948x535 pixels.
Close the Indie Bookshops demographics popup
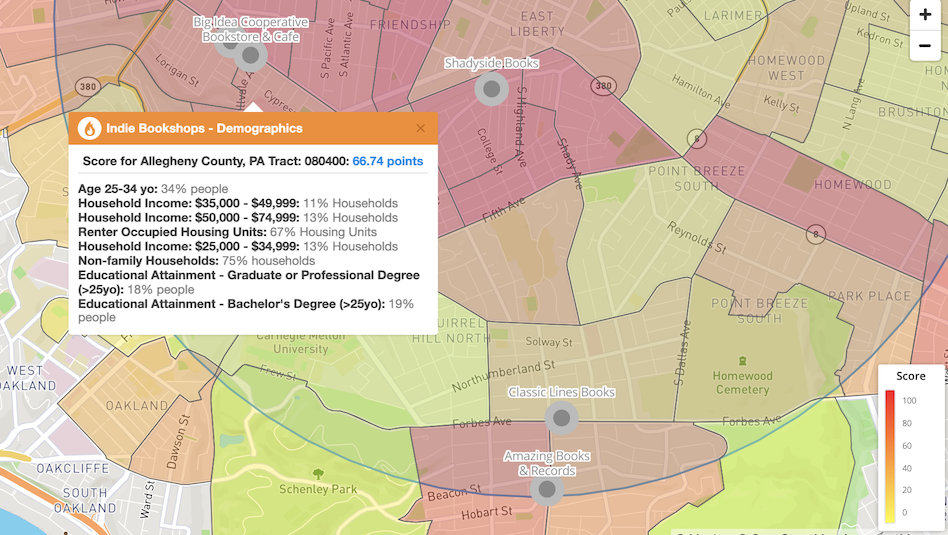pyautogui.click(x=420, y=128)
